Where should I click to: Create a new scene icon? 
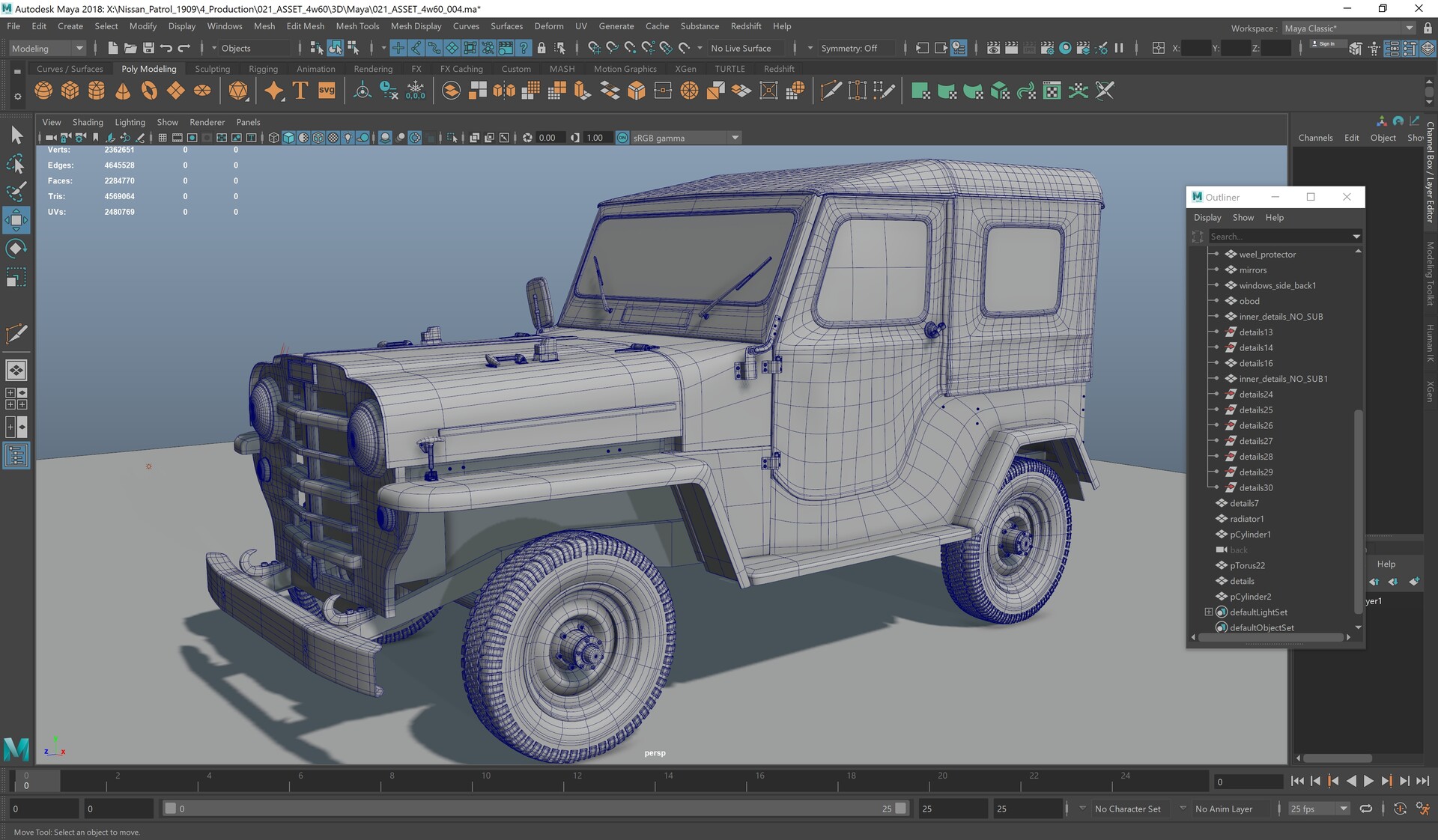pyautogui.click(x=113, y=48)
